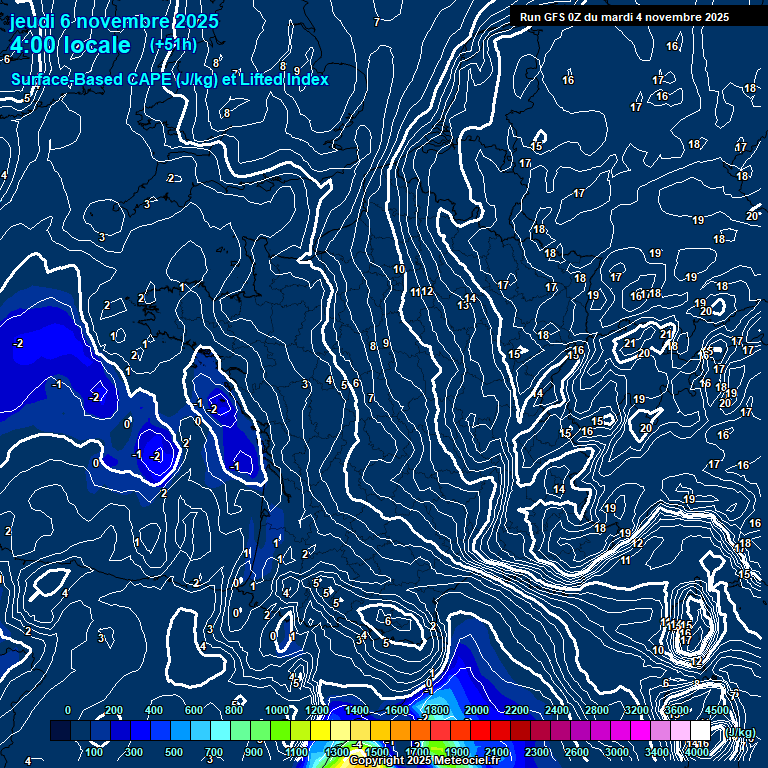Screen dimensions: 768x768
Task: Click the bright cyan swatch above legend label 700
Action: pos(220,730)
